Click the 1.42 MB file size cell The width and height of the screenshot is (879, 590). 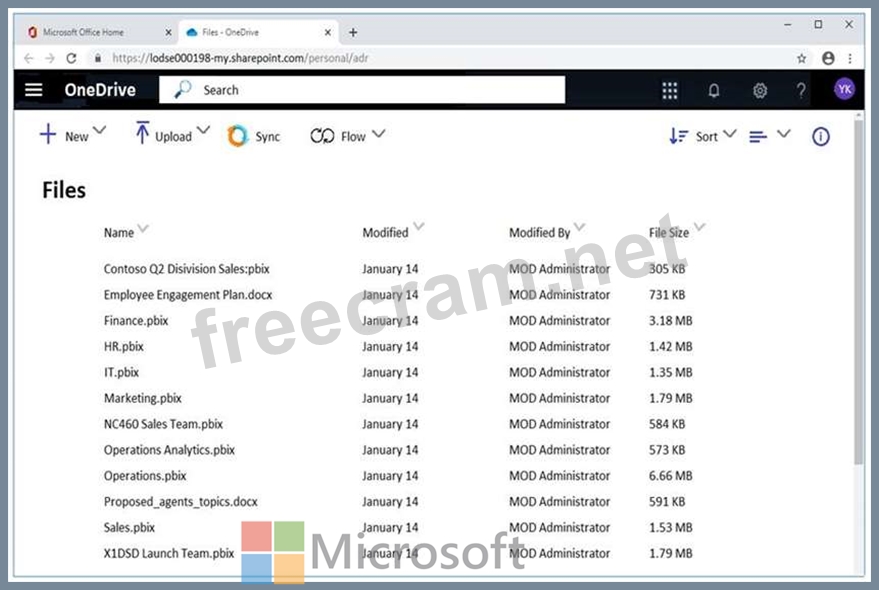(670, 346)
